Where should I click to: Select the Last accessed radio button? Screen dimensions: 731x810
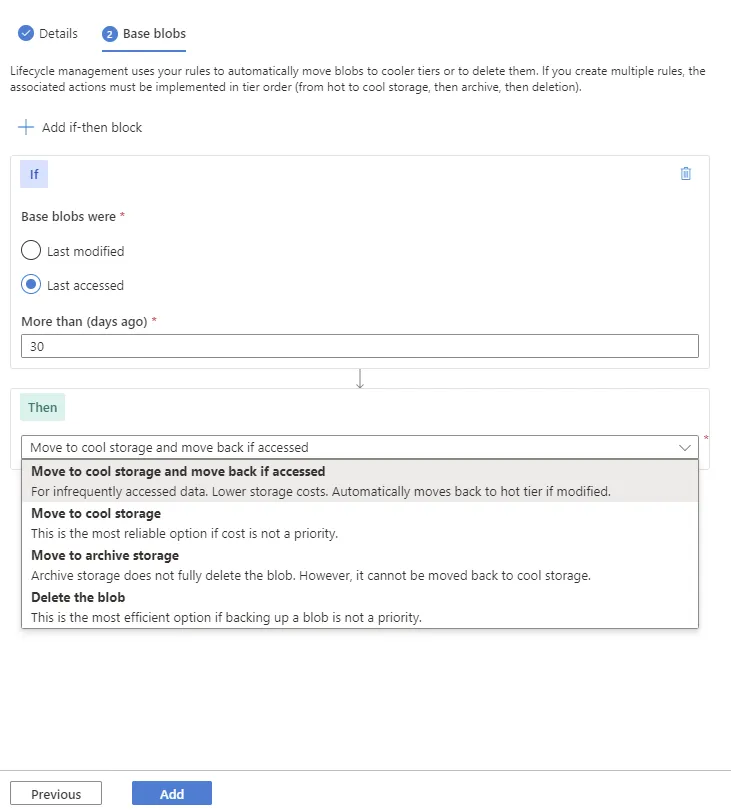(x=31, y=284)
